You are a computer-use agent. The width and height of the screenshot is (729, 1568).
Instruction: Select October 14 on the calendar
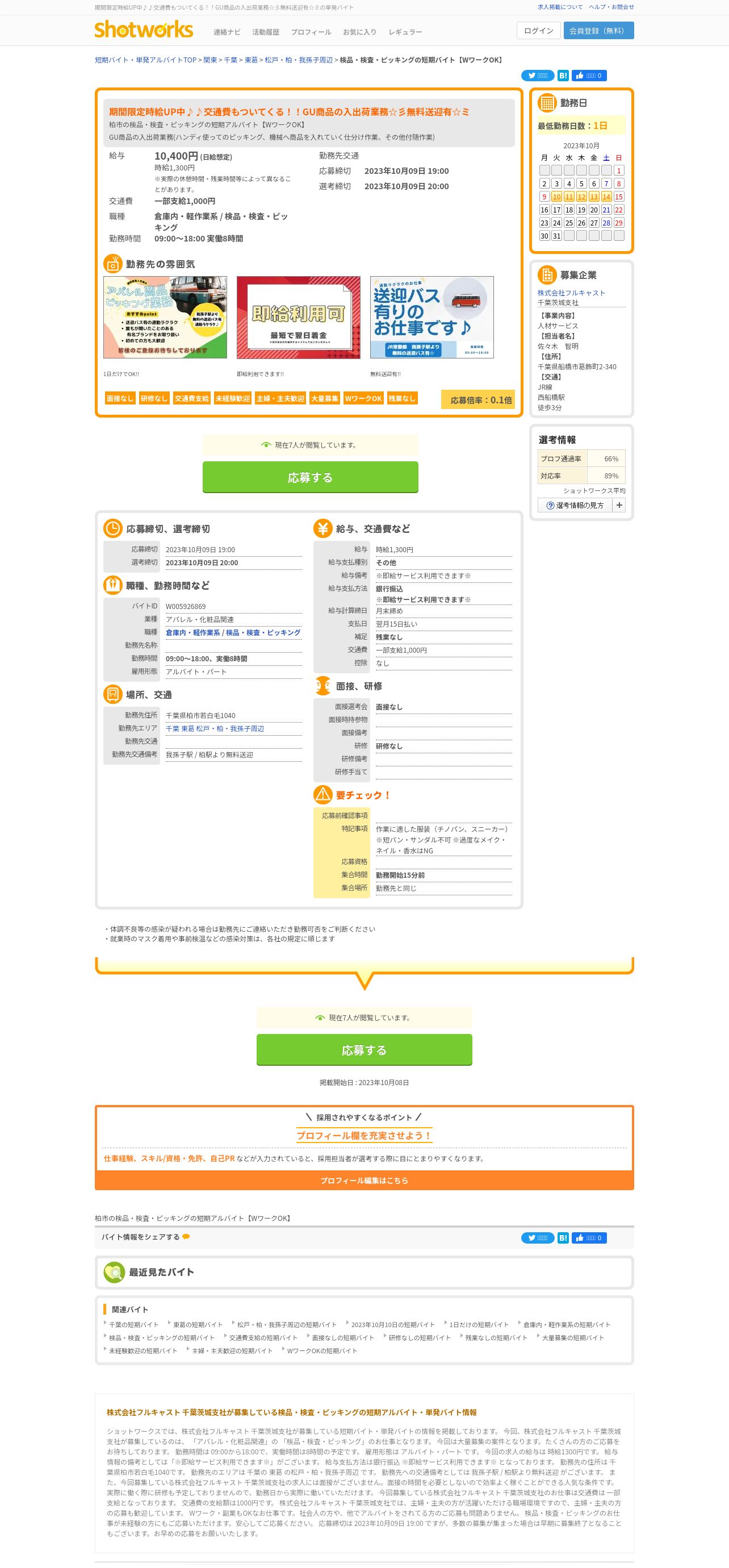606,197
